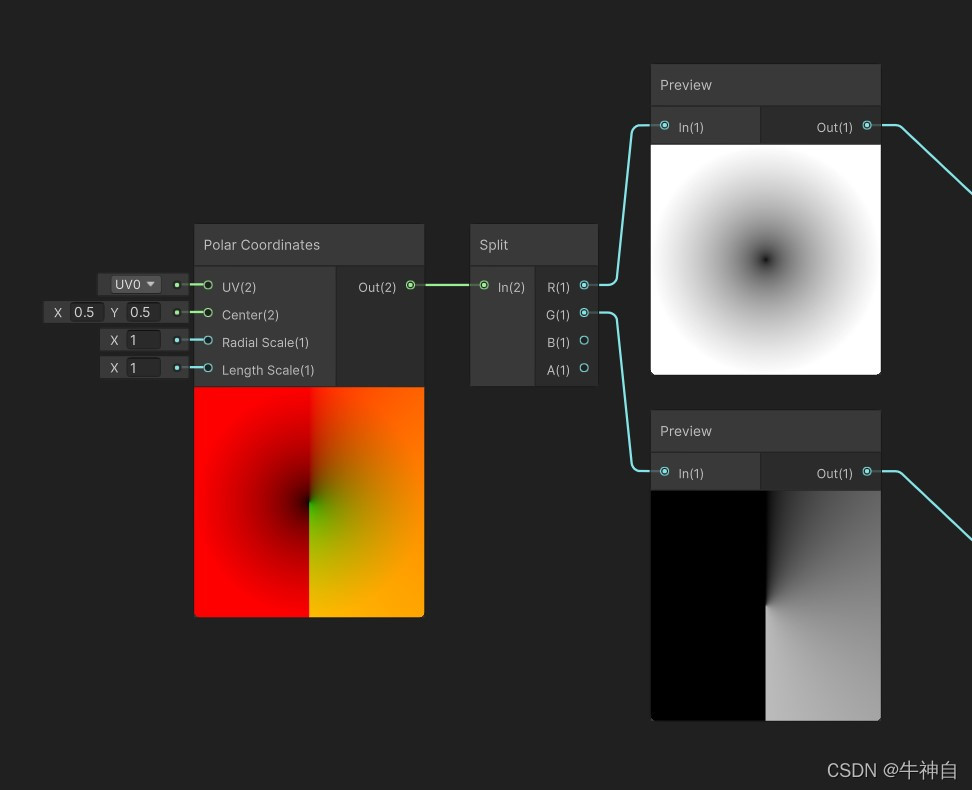Image resolution: width=972 pixels, height=790 pixels.
Task: Click the UV0 slot connector dot
Action: point(177,285)
